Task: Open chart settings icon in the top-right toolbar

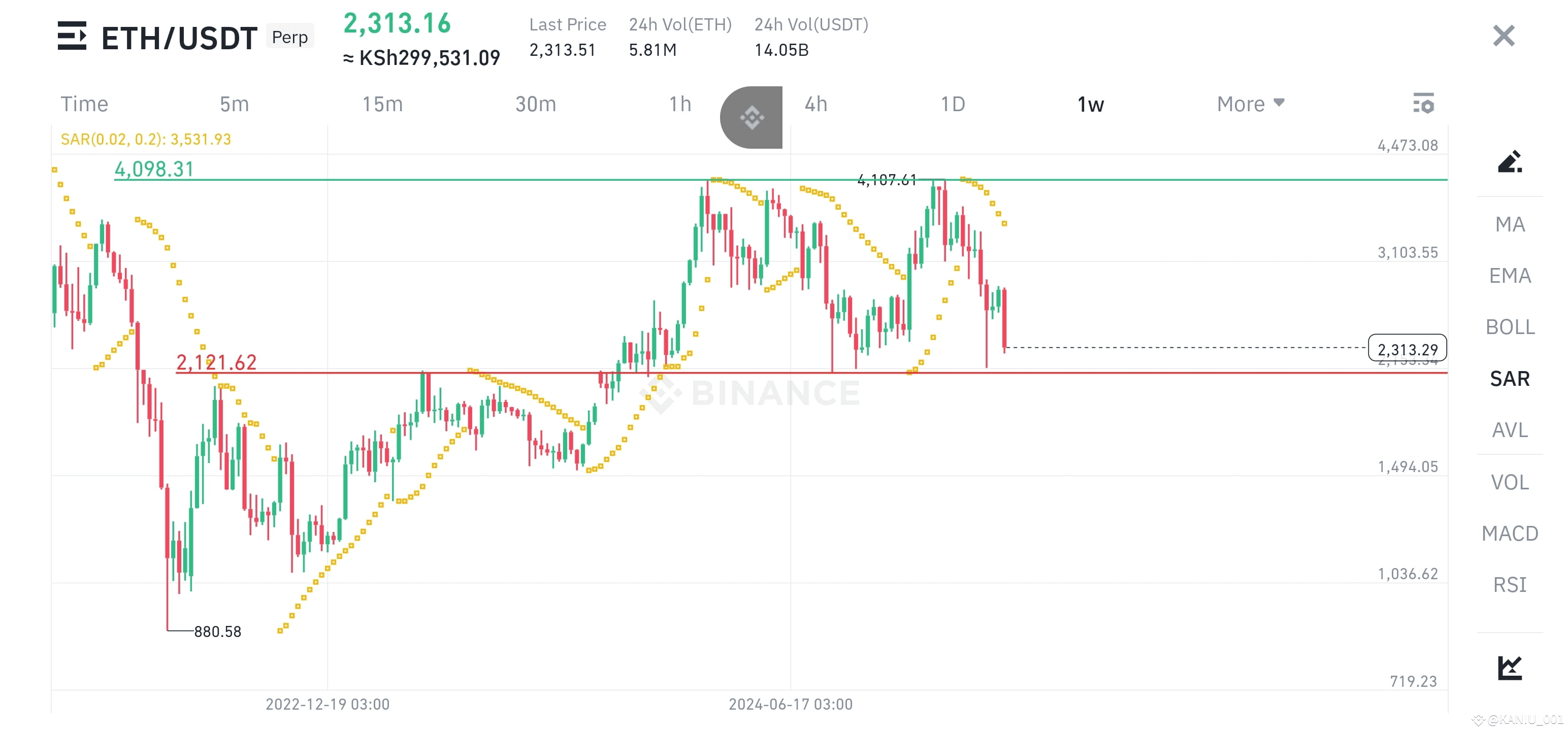Action: point(1424,104)
